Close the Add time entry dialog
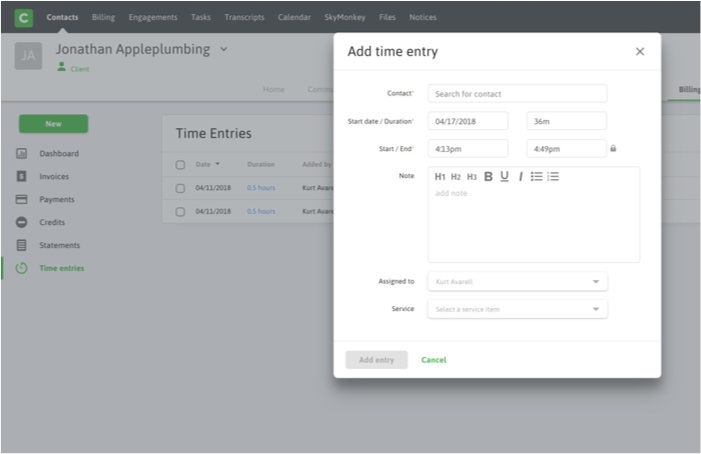The width and height of the screenshot is (701, 454). [640, 51]
